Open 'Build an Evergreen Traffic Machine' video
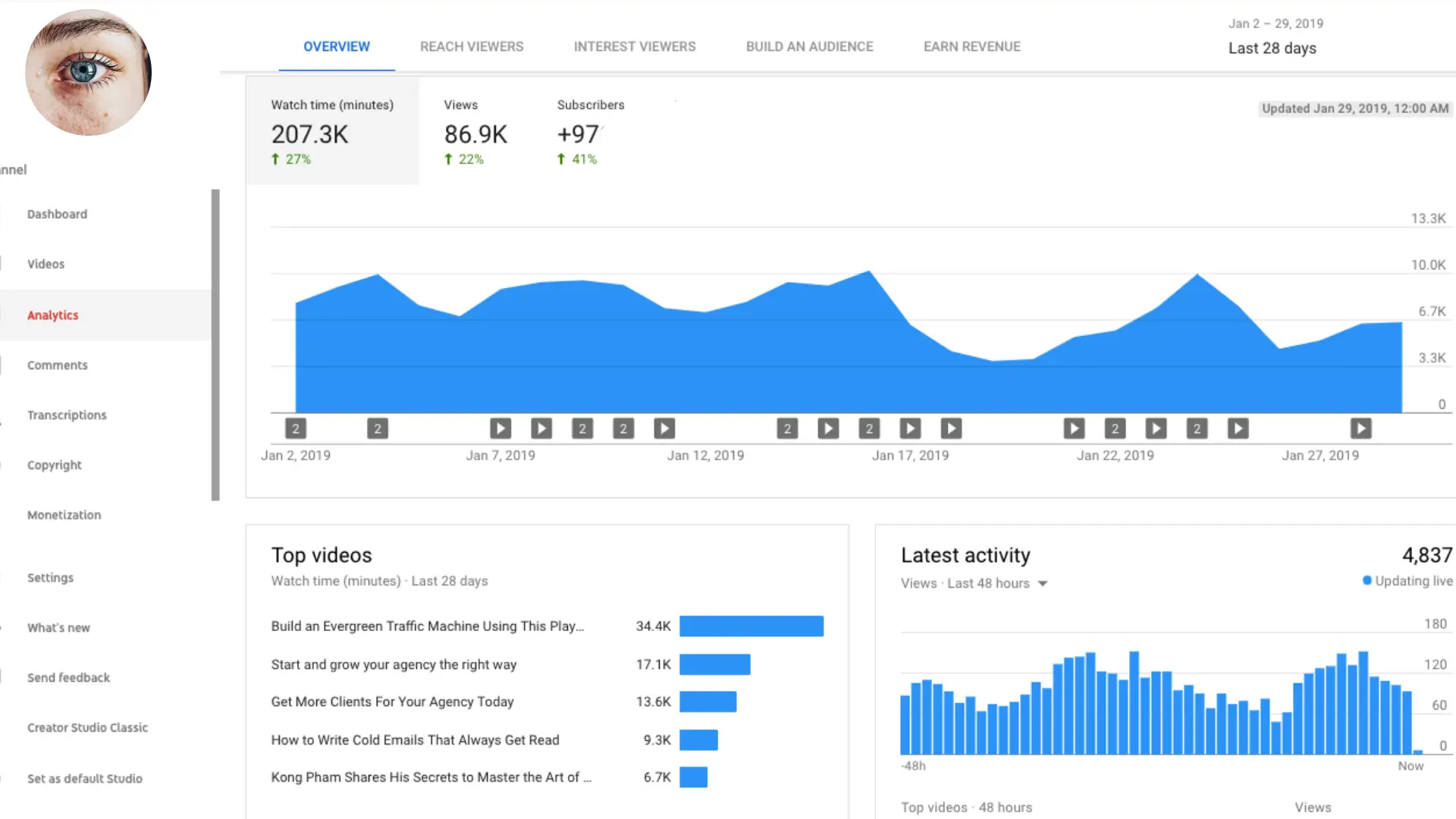The height and width of the screenshot is (819, 1456). point(427,626)
